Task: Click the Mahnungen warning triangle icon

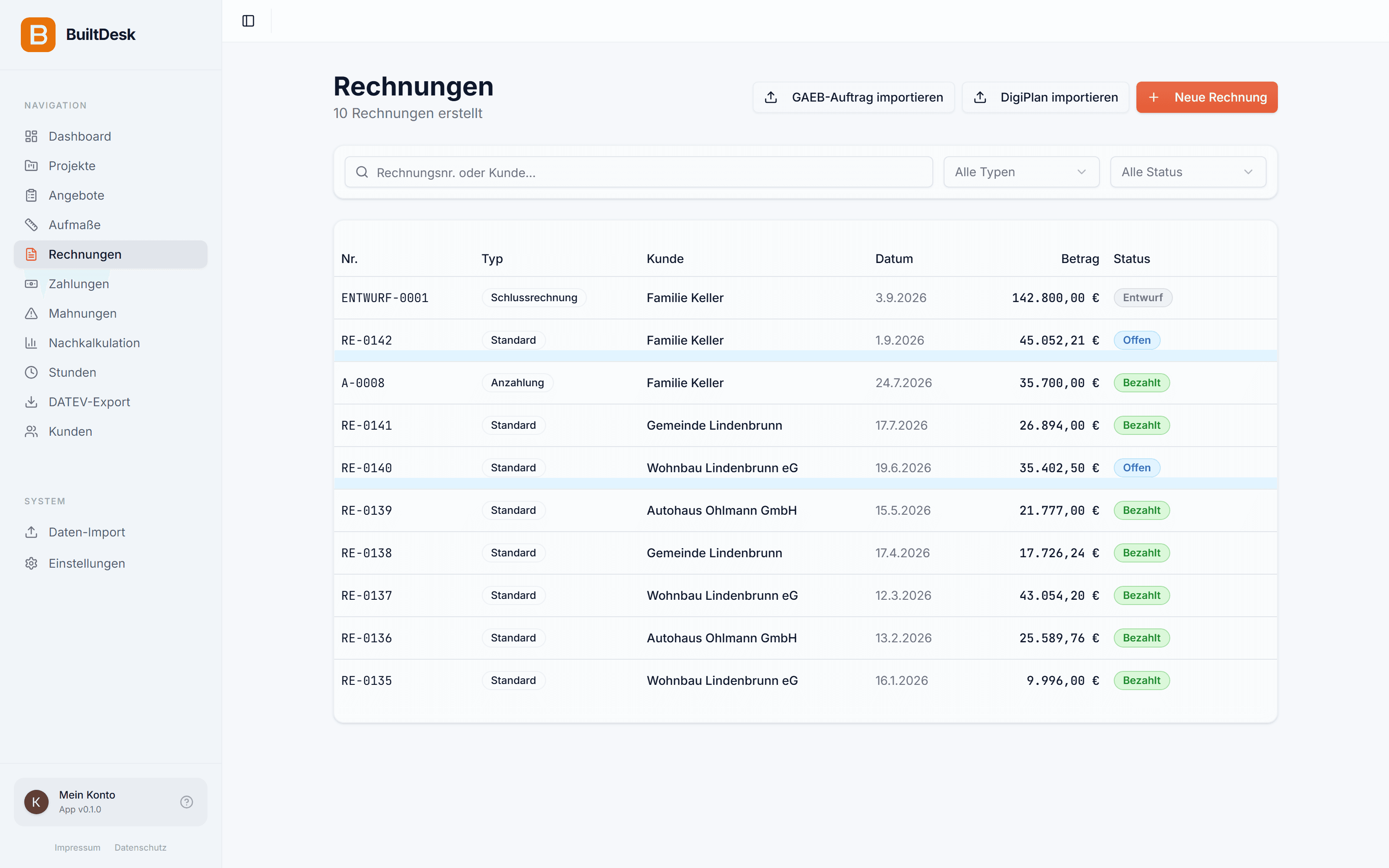Action: tap(31, 313)
